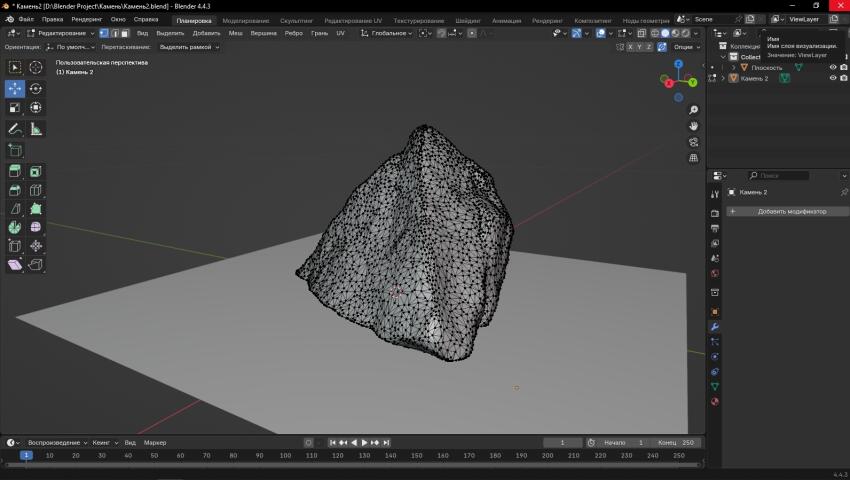Select the Poly Build tool
This screenshot has width=850, height=480.
36,209
